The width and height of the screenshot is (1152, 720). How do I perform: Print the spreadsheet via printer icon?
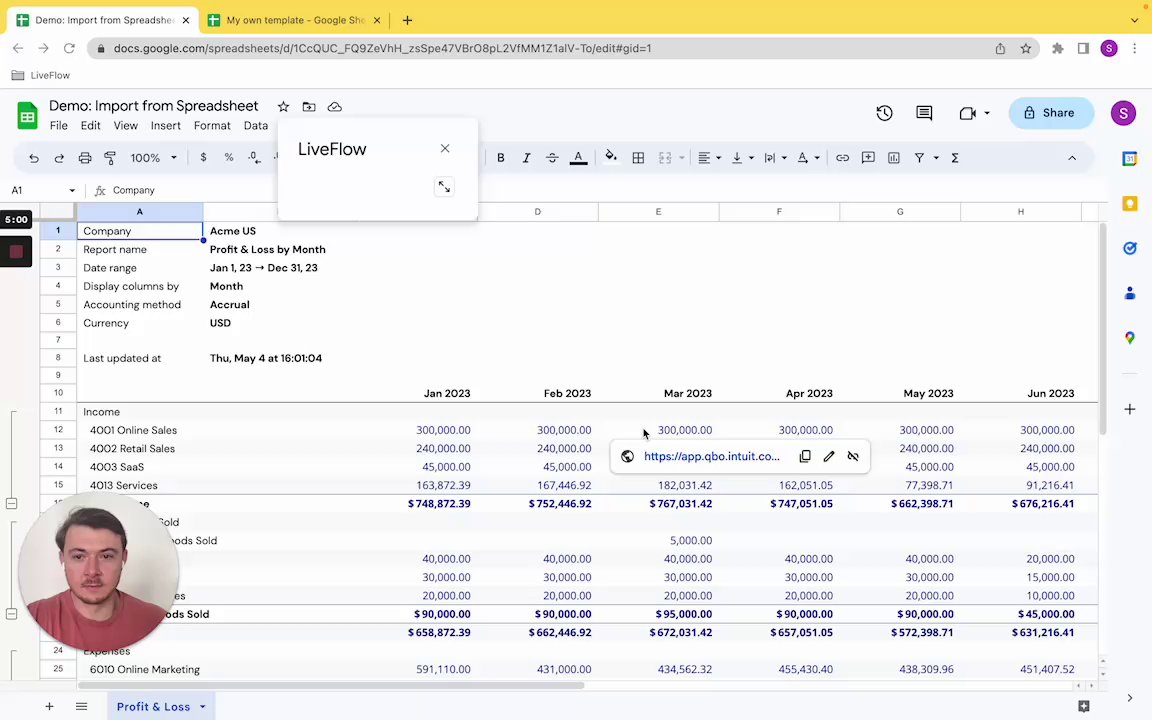[x=85, y=158]
